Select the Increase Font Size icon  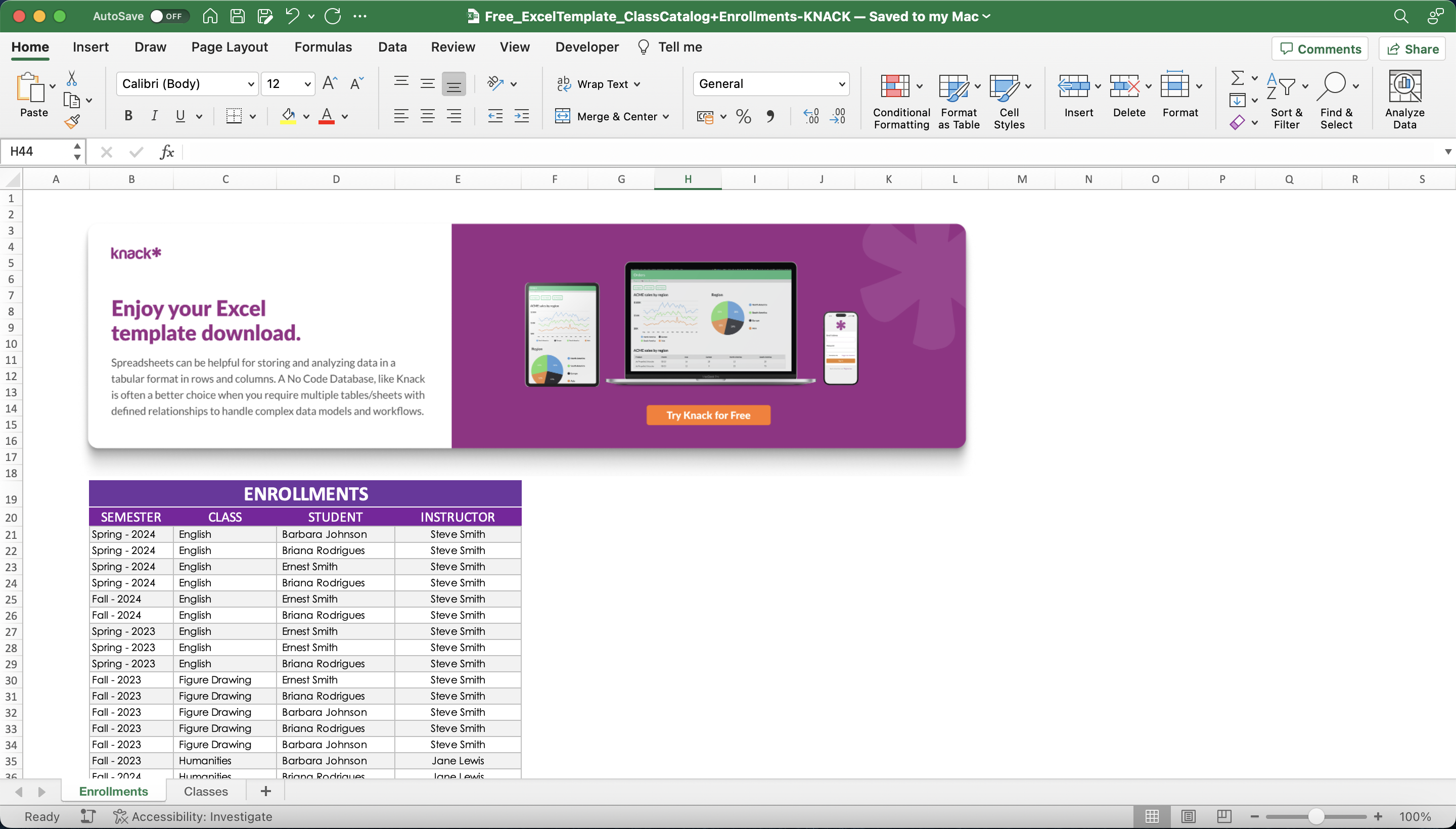pyautogui.click(x=329, y=83)
